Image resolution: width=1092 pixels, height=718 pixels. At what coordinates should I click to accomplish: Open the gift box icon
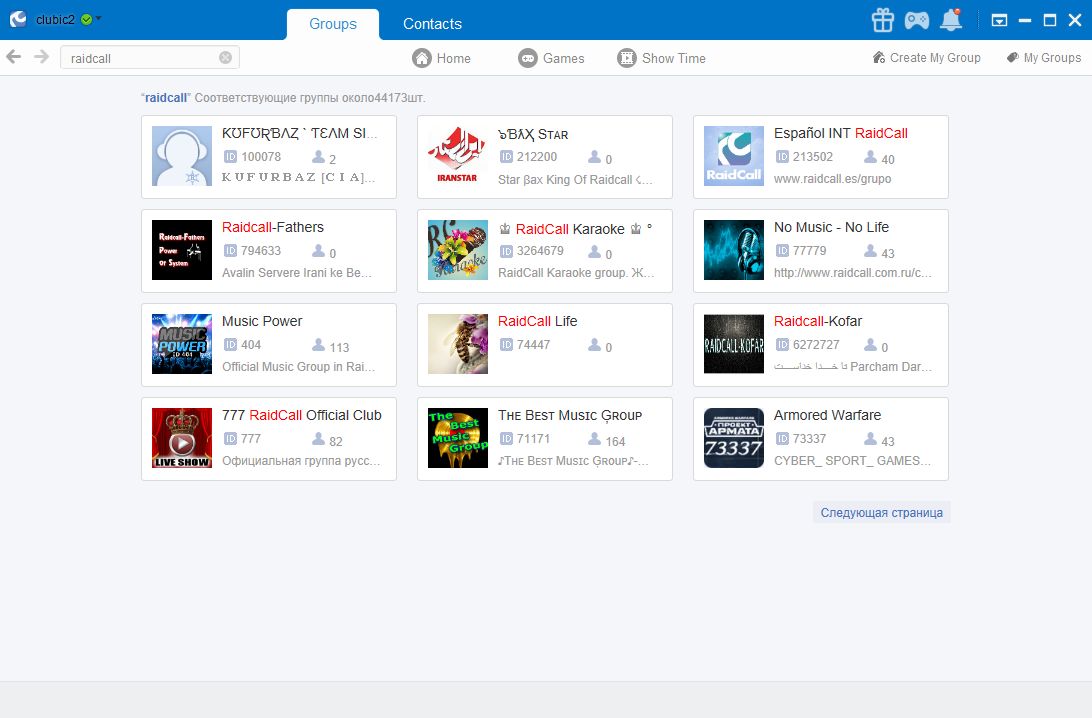point(882,20)
